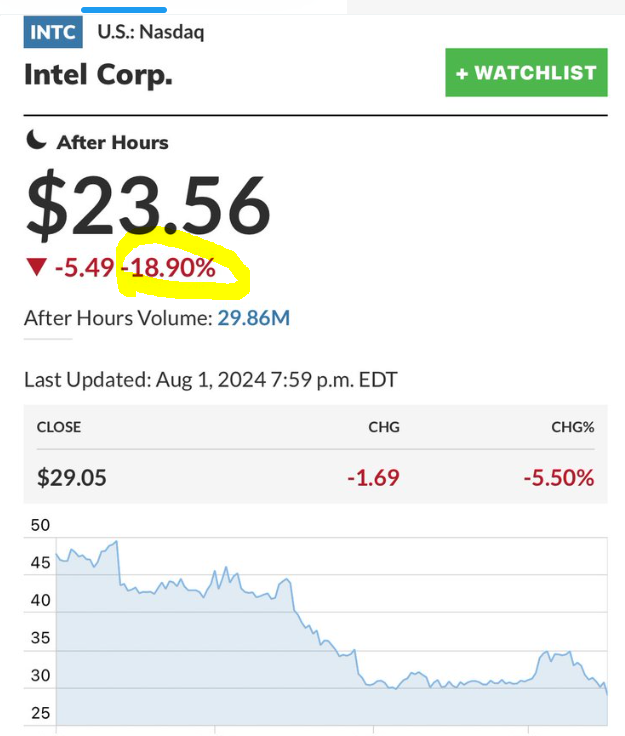Click the blue indicator bar at top
Viewport: 625px width, 736px height.
pyautogui.click(x=124, y=10)
